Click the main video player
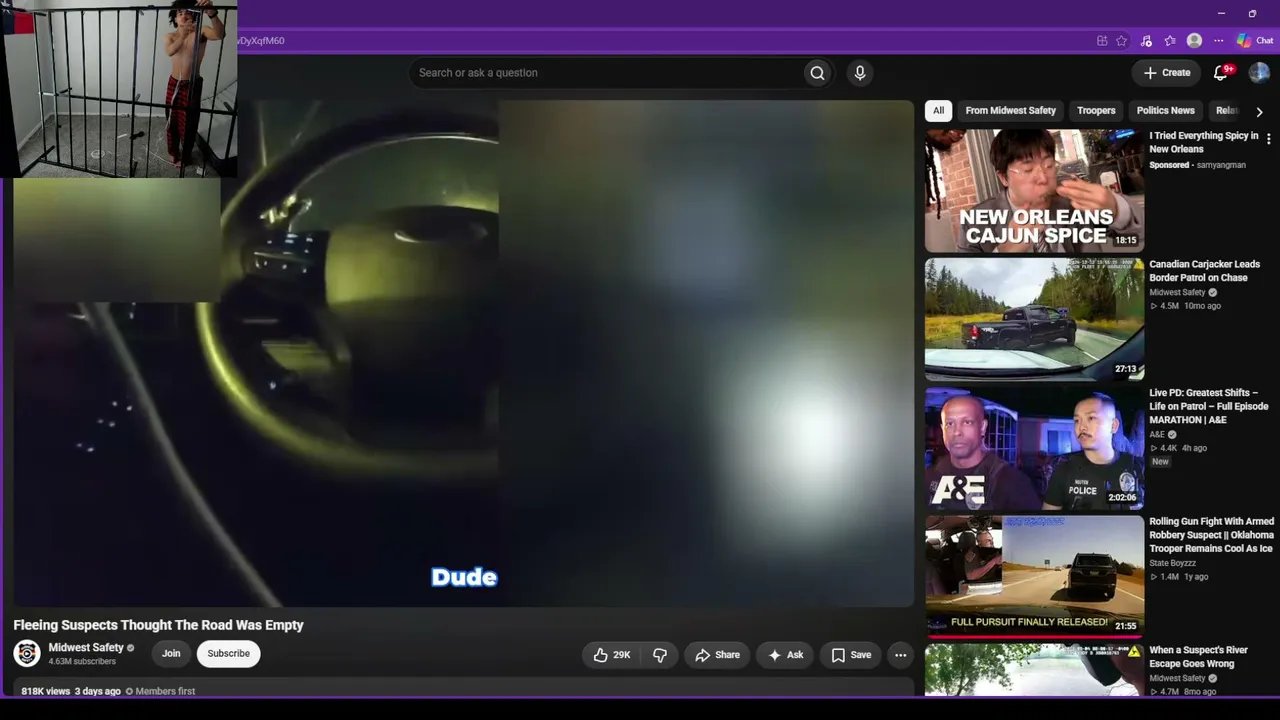This screenshot has width=1280, height=720. coord(463,353)
